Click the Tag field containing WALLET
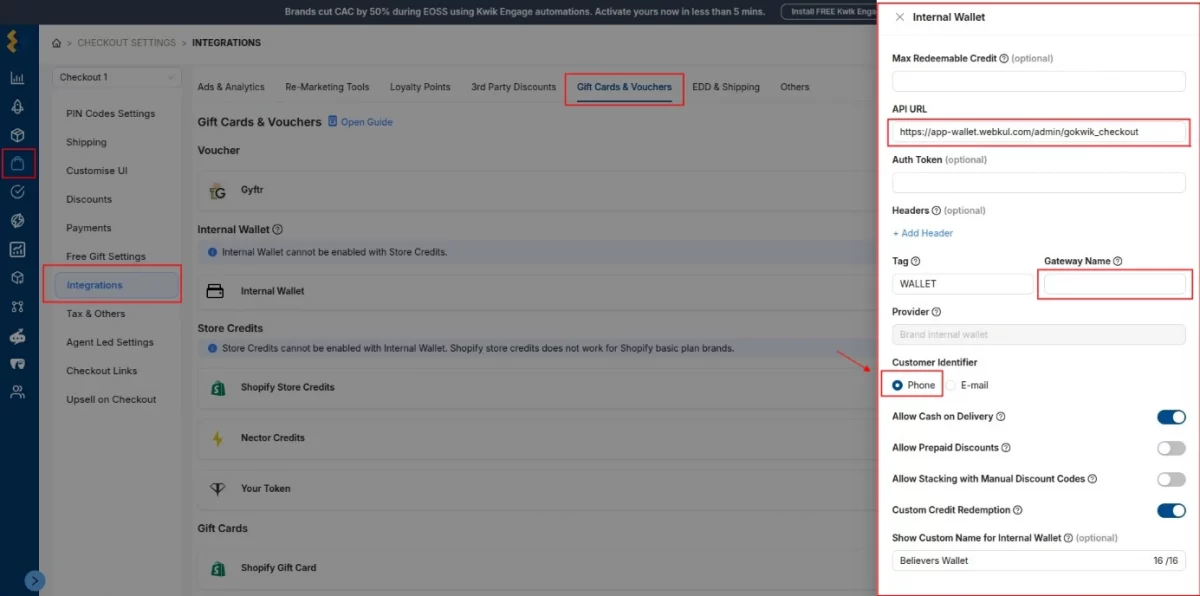1200x596 pixels. 962,284
